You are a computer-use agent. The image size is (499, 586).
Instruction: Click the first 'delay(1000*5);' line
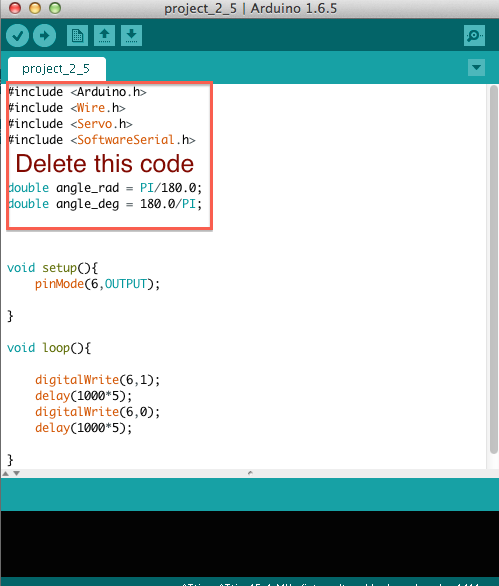83,396
